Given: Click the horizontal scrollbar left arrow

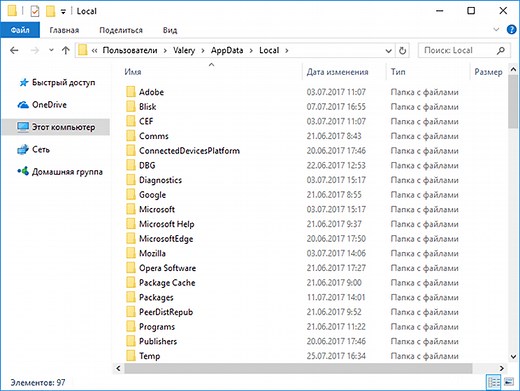Looking at the screenshot, I should tap(118, 368).
